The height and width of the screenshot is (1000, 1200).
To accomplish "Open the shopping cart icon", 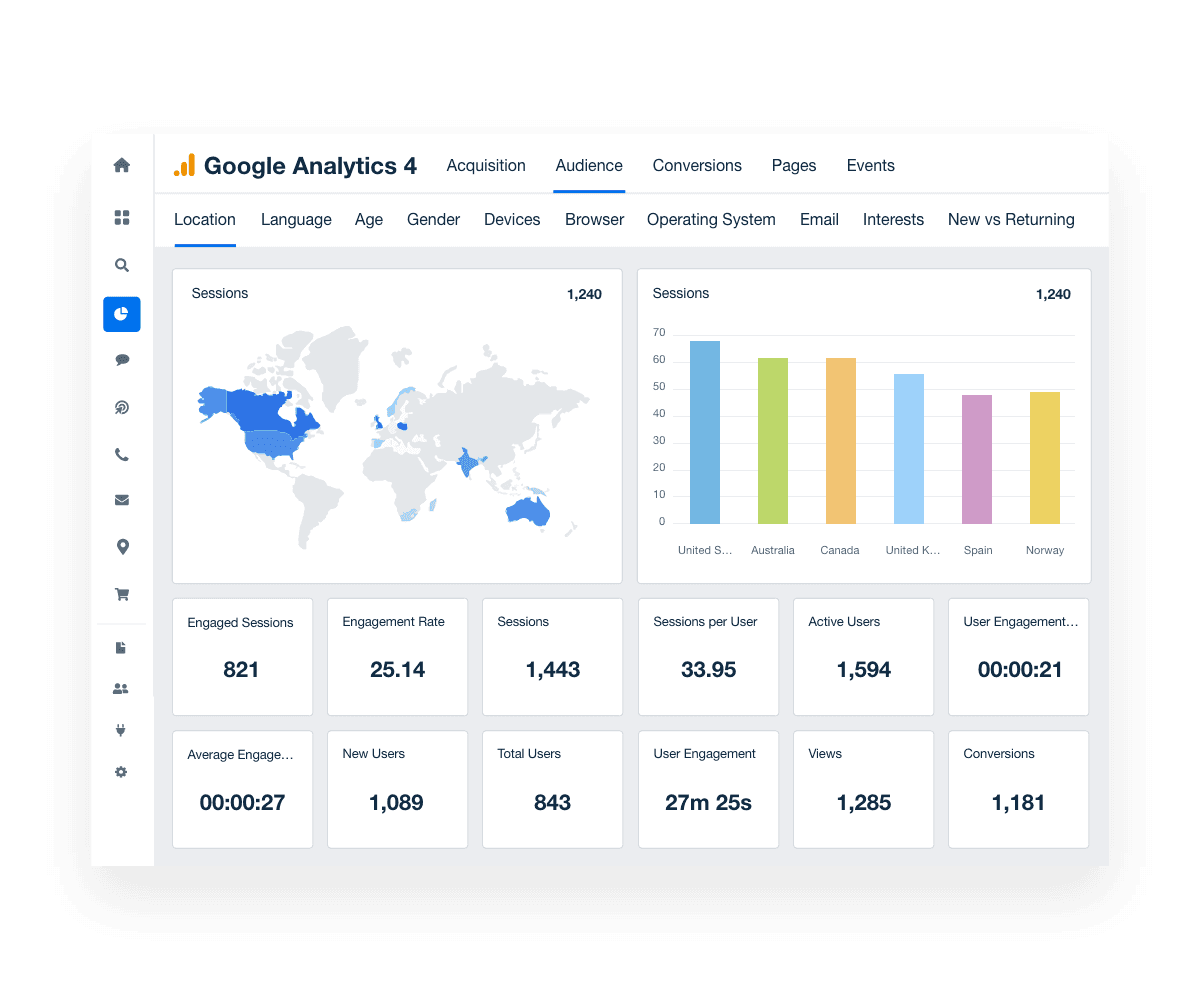I will [x=121, y=593].
